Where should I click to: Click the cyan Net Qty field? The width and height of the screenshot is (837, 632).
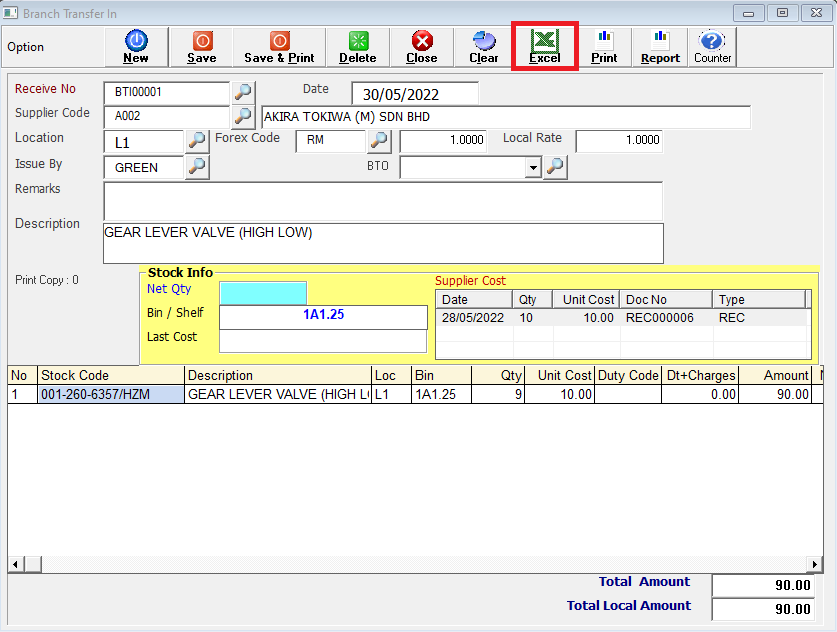point(263,293)
